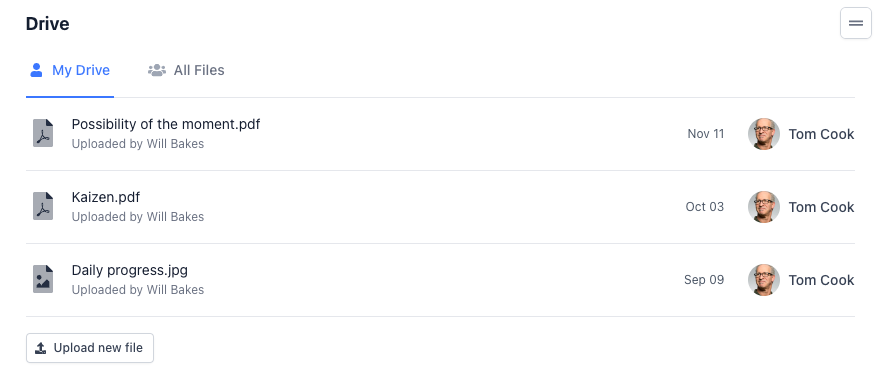Click Tom Cook's avatar in the Nov 11 row
This screenshot has width=879, height=387.
[764, 134]
